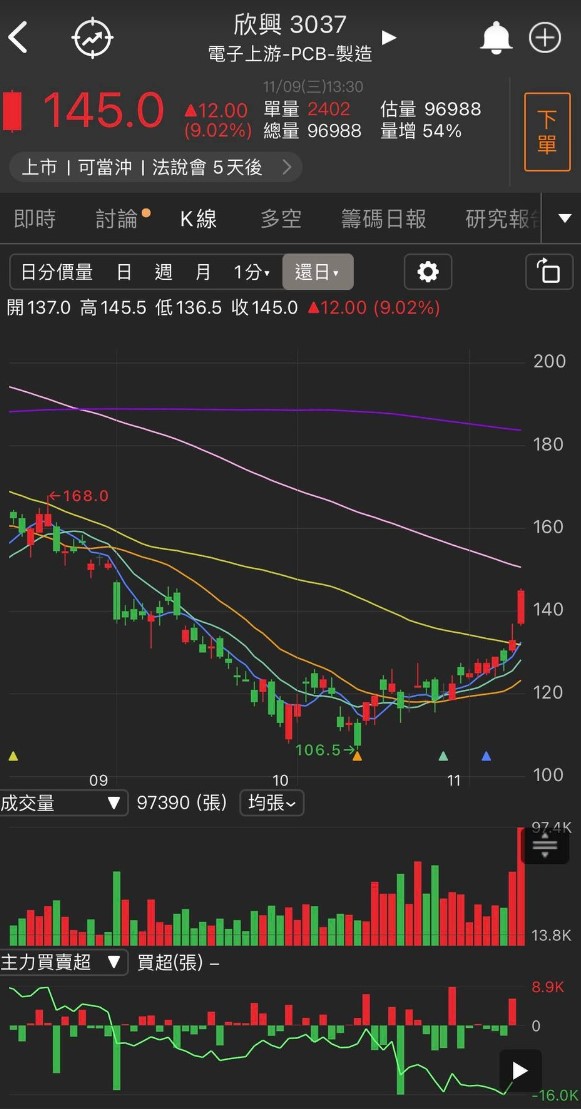
Task: Tap the yellow triangle event marker
Action: tap(13, 756)
